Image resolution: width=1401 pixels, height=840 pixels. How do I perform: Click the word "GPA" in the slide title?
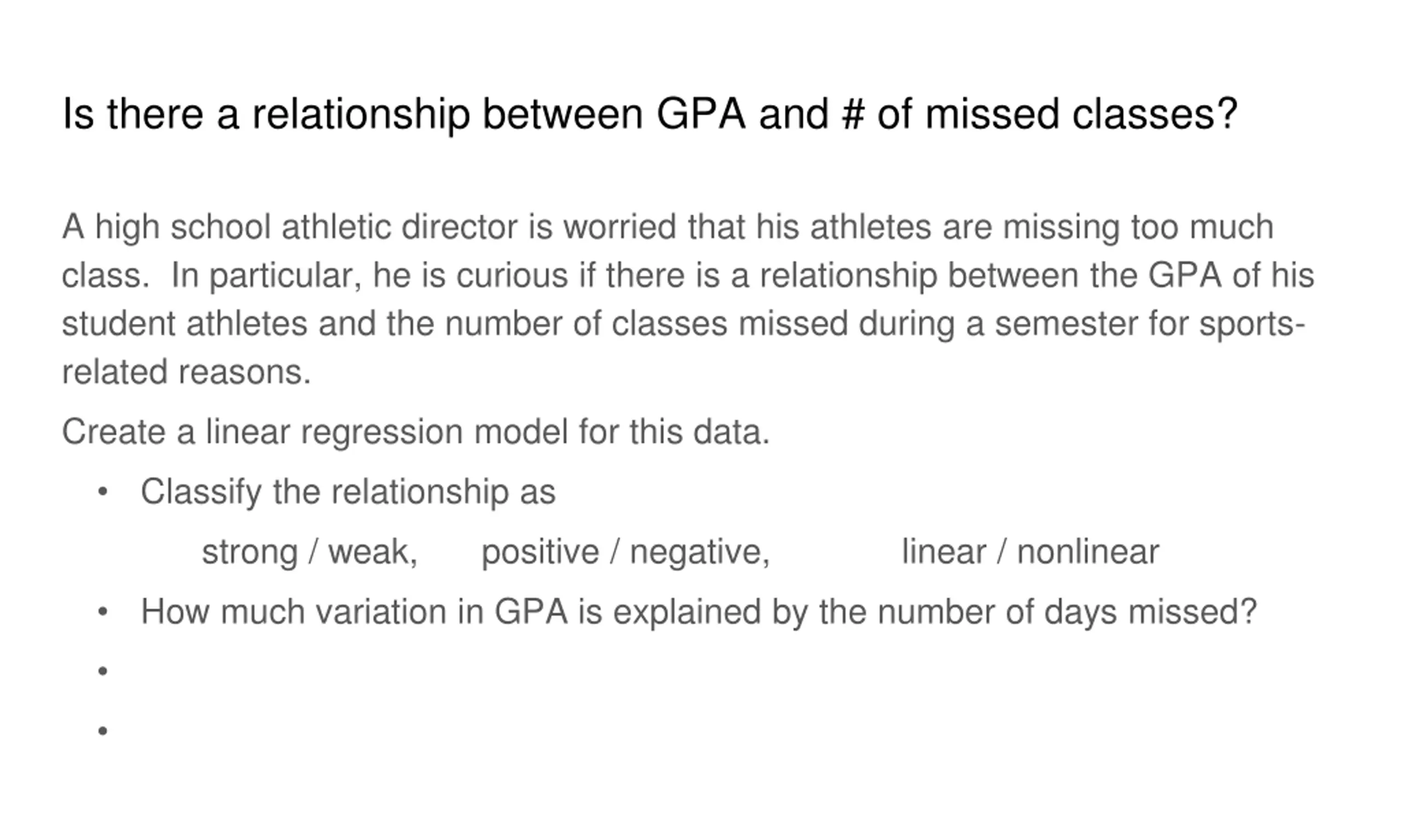point(701,114)
